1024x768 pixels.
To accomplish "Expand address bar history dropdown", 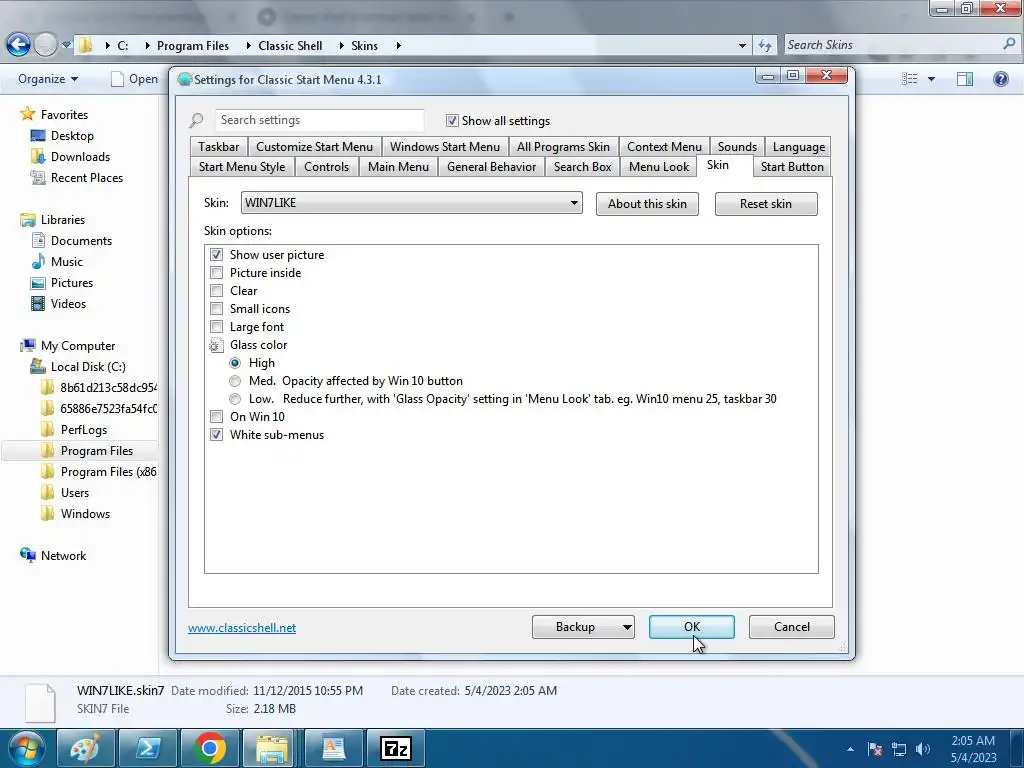I will point(742,45).
